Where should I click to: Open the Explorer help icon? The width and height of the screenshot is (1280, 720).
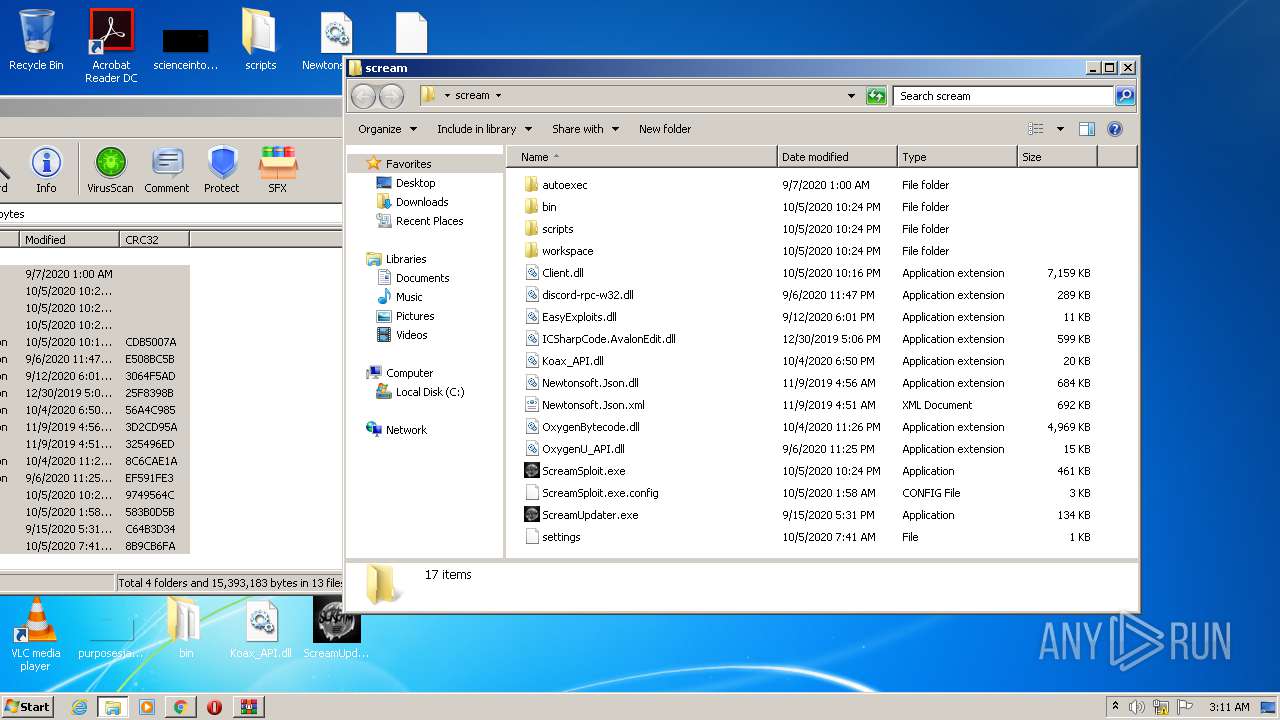click(1115, 129)
